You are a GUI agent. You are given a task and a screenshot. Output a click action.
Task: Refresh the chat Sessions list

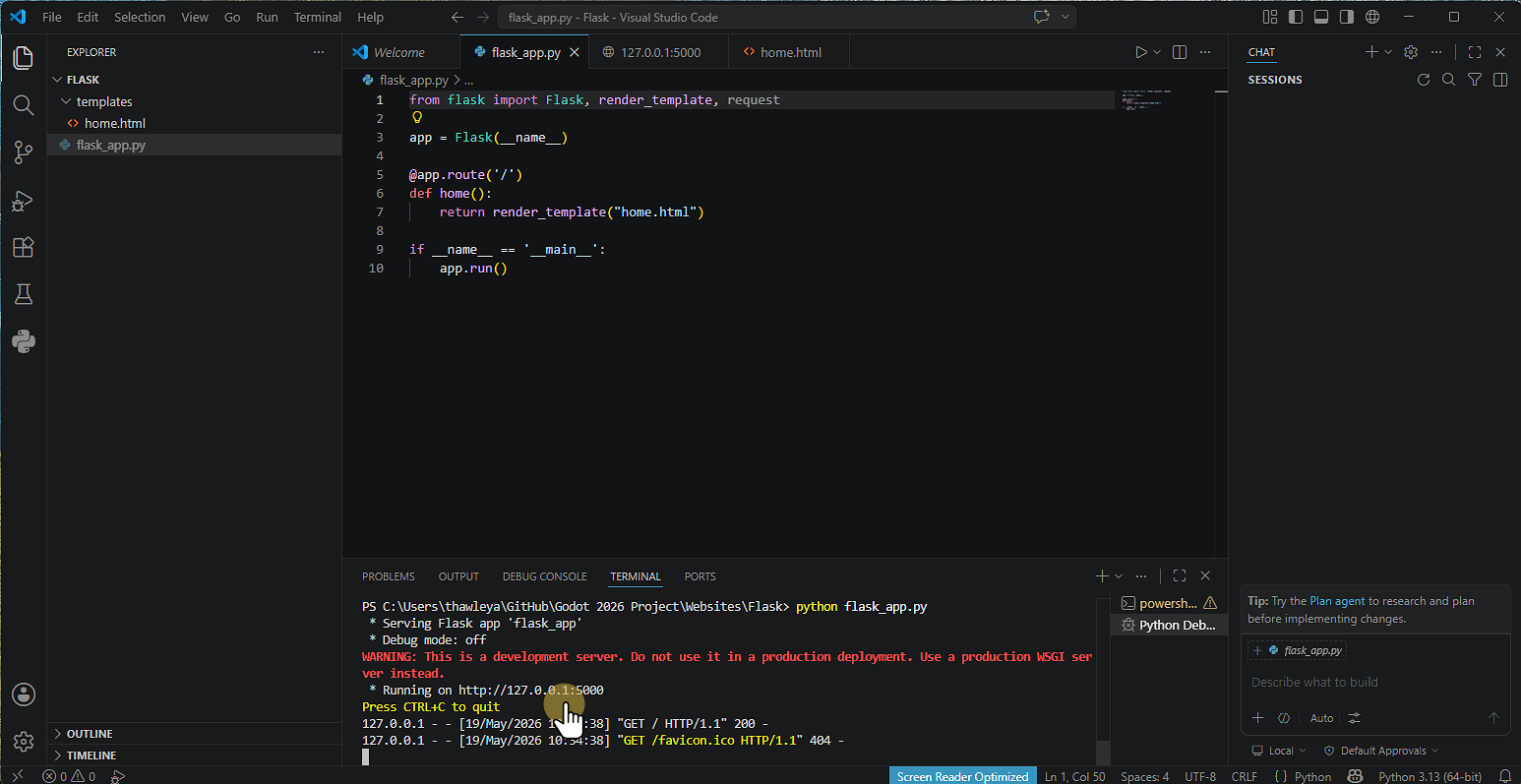[x=1423, y=80]
